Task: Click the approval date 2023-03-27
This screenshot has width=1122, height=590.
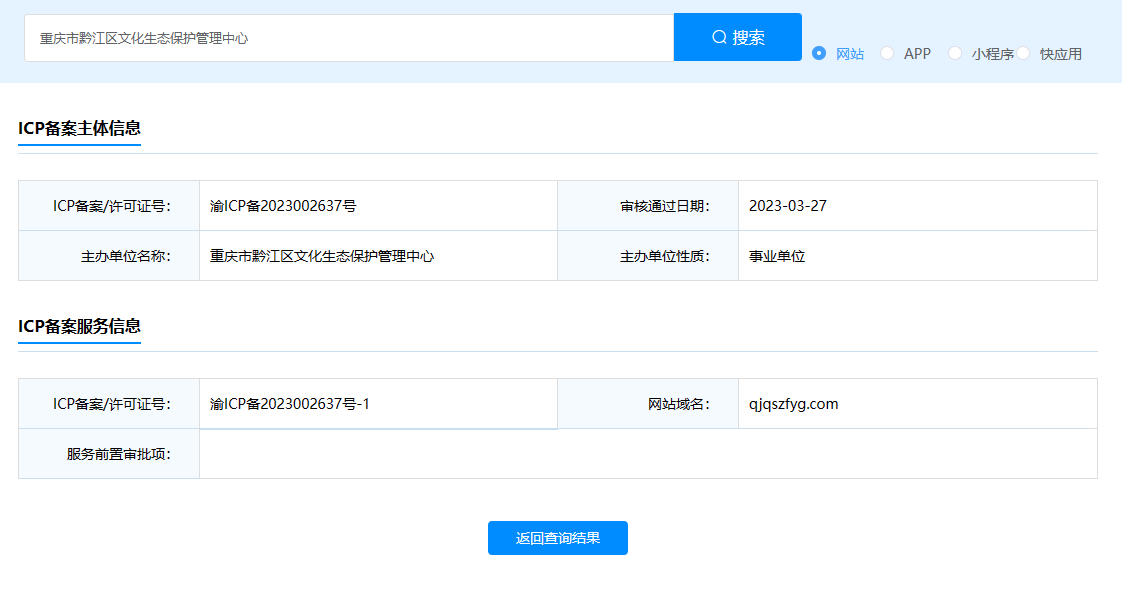Action: pos(787,206)
